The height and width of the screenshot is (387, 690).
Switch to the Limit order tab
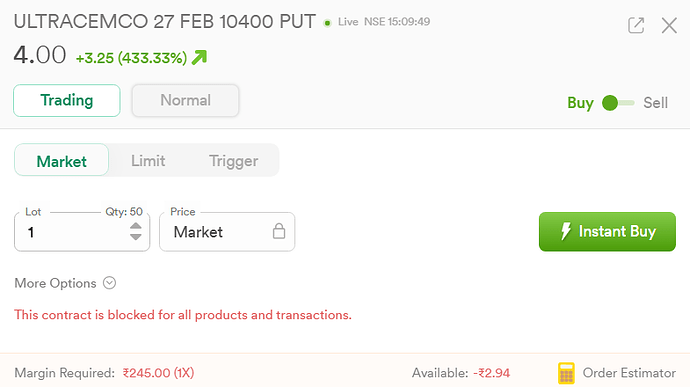point(148,161)
